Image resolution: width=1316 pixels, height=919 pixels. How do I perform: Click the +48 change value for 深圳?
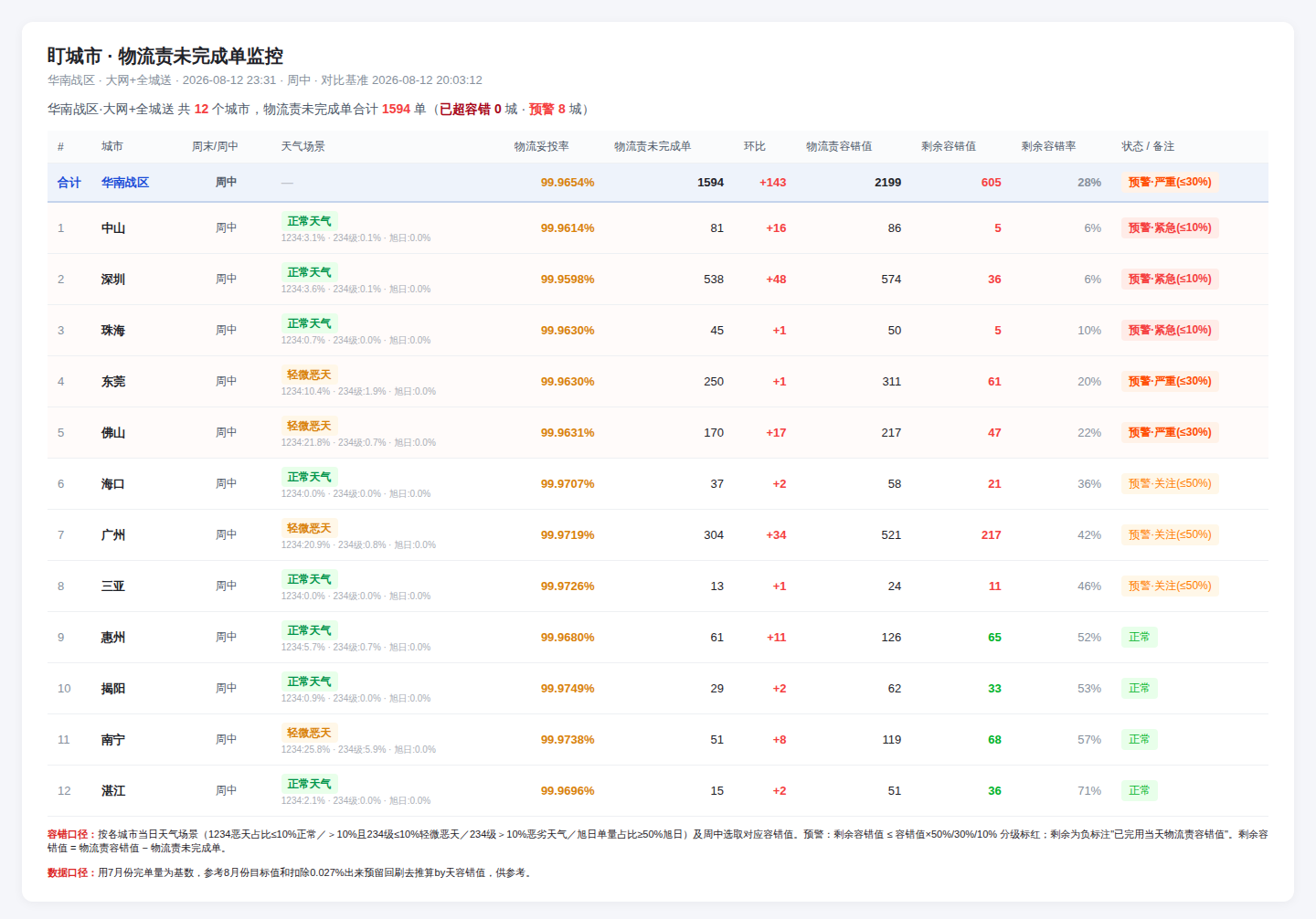pos(776,280)
